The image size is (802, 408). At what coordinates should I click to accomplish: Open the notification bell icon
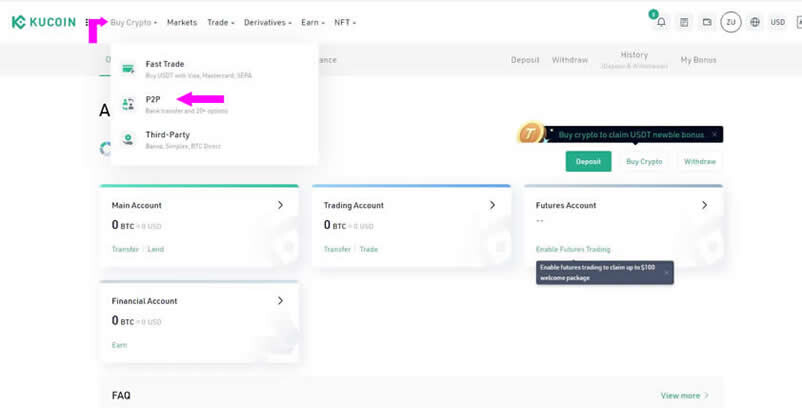click(661, 22)
